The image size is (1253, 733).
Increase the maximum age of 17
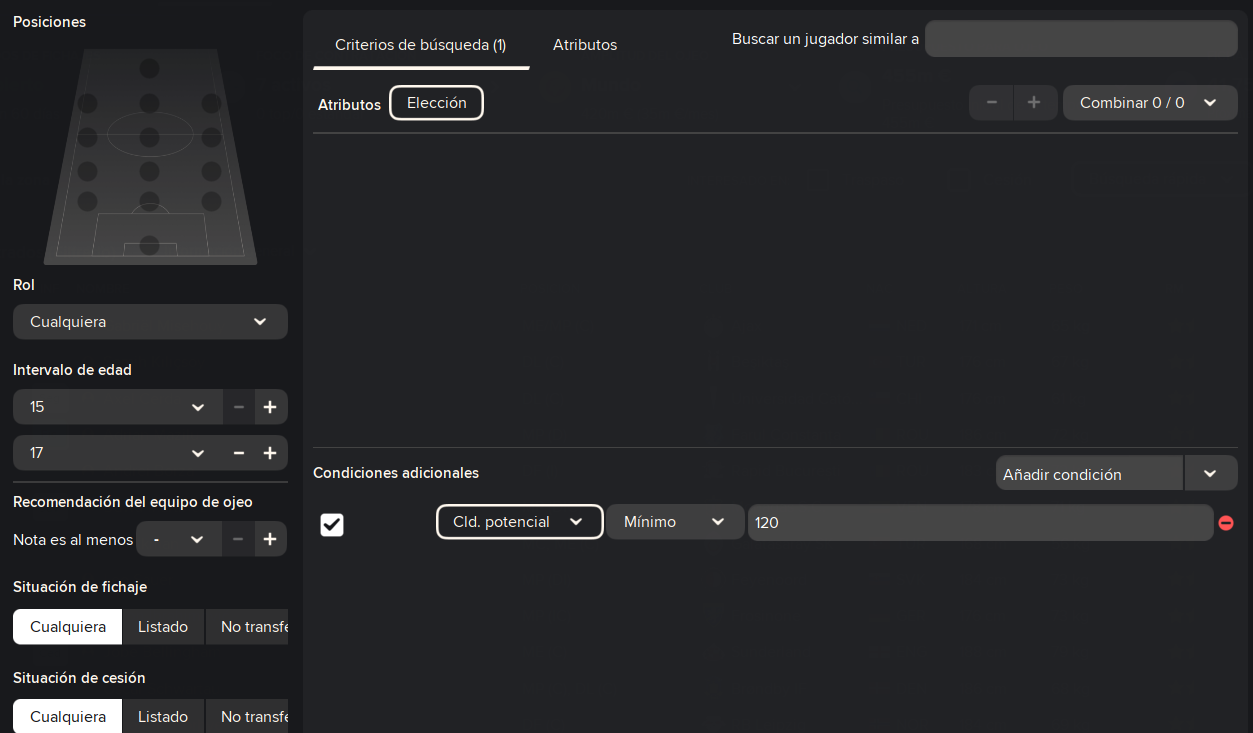[270, 453]
